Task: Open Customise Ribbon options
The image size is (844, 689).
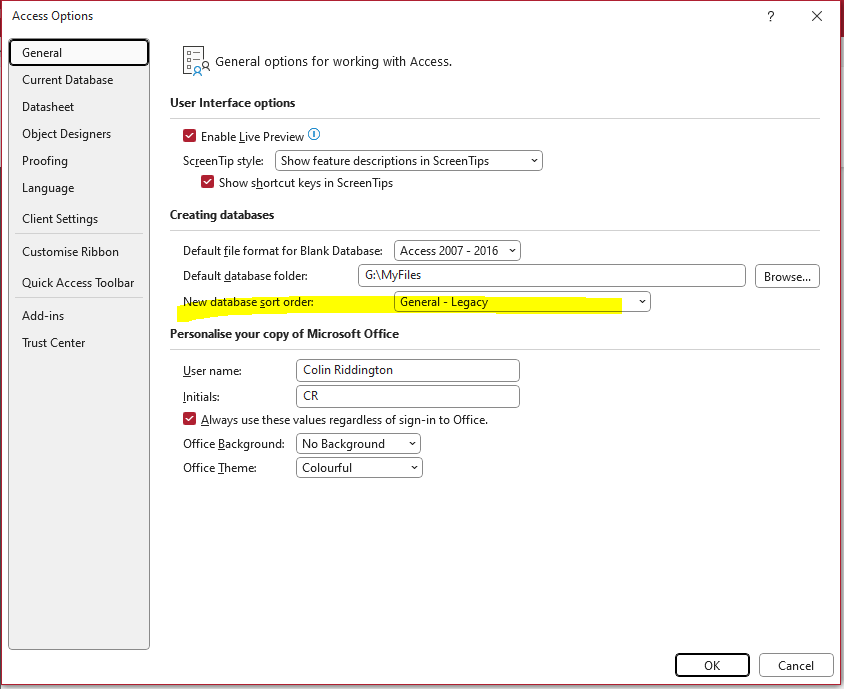Action: (79, 251)
